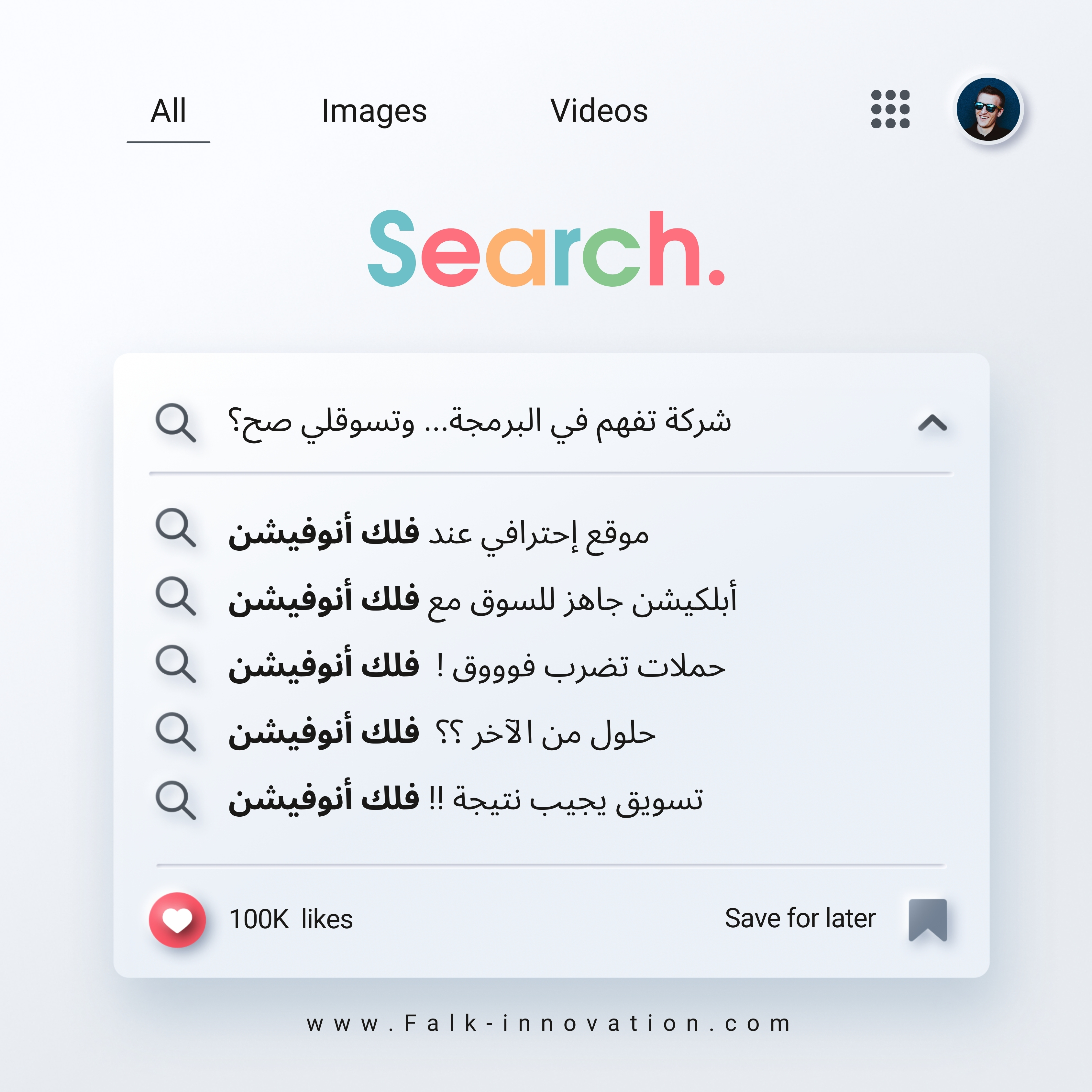Select suggestion أبلكيشن جاهز للسوق مع فلك أنوفيشن
1092x1092 pixels.
[482, 599]
